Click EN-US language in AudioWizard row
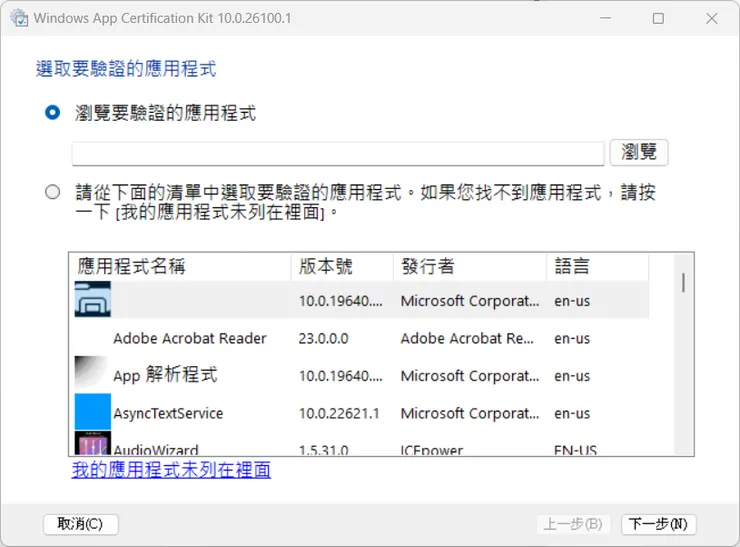 tap(575, 450)
